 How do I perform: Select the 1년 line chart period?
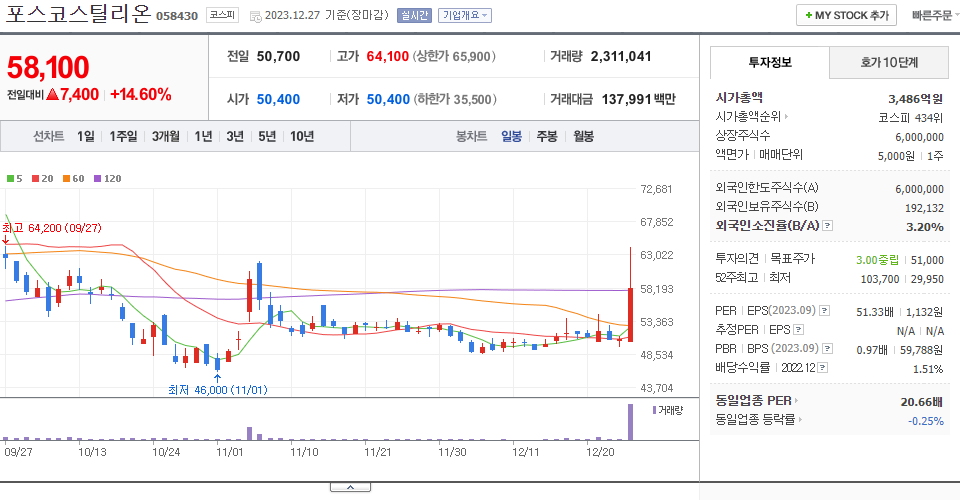[203, 136]
